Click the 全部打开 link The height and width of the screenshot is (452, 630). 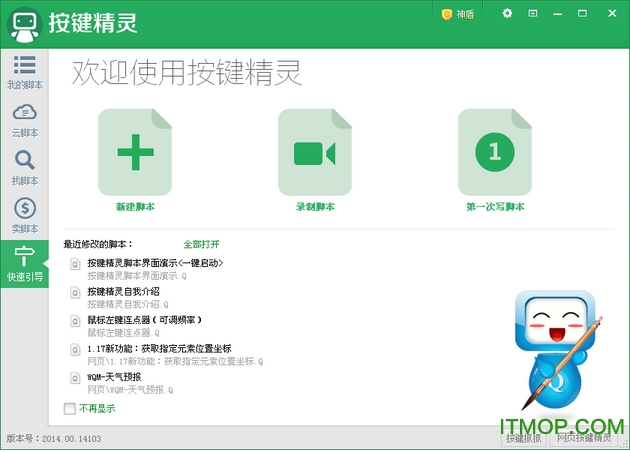201,244
